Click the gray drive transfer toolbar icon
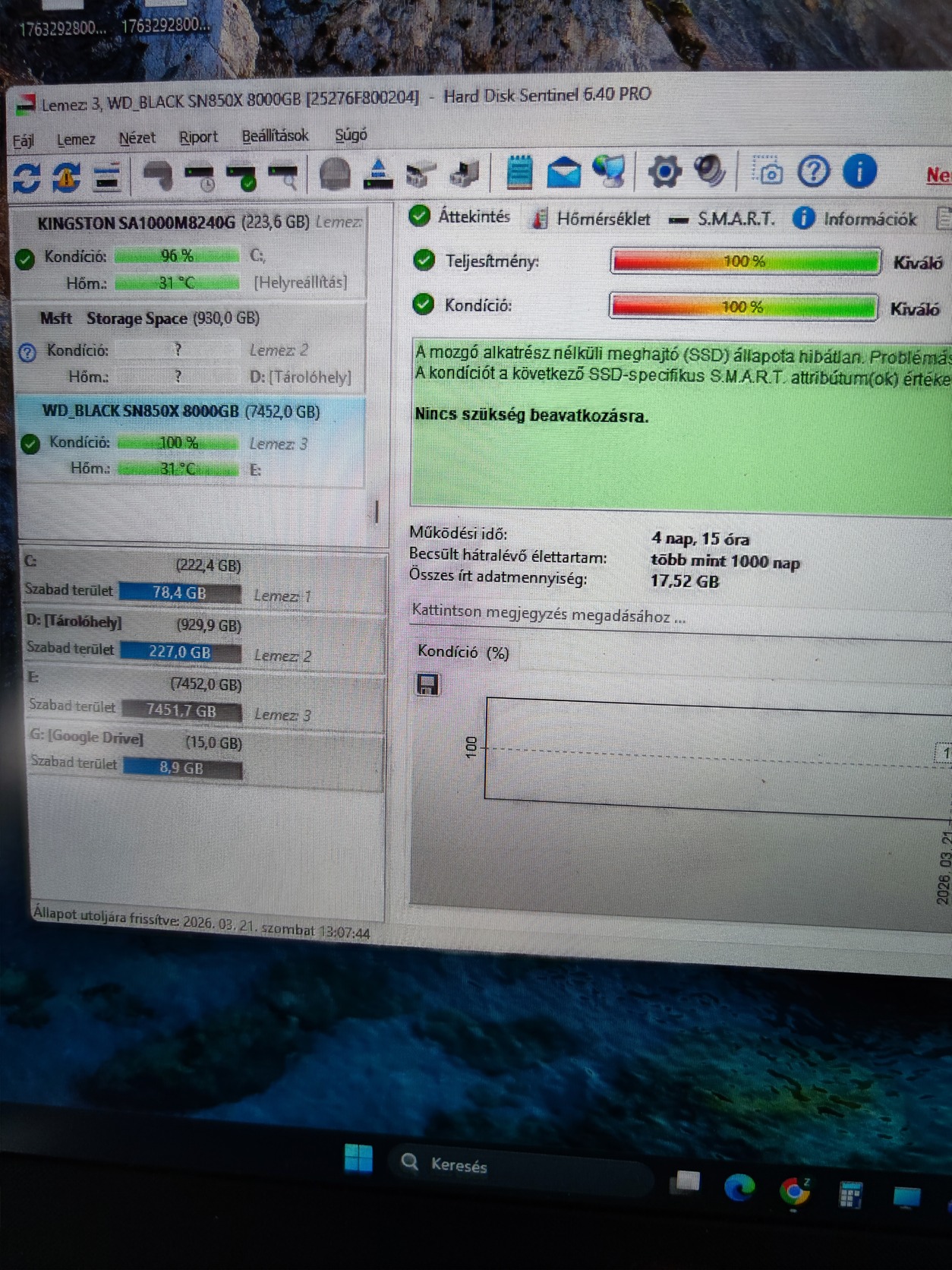Screen dimensions: 952x1270 422,175
